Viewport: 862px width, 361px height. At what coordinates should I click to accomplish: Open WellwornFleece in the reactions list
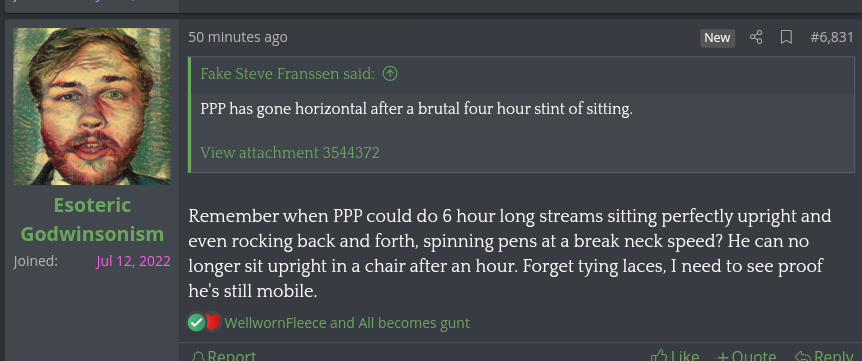tap(275, 323)
